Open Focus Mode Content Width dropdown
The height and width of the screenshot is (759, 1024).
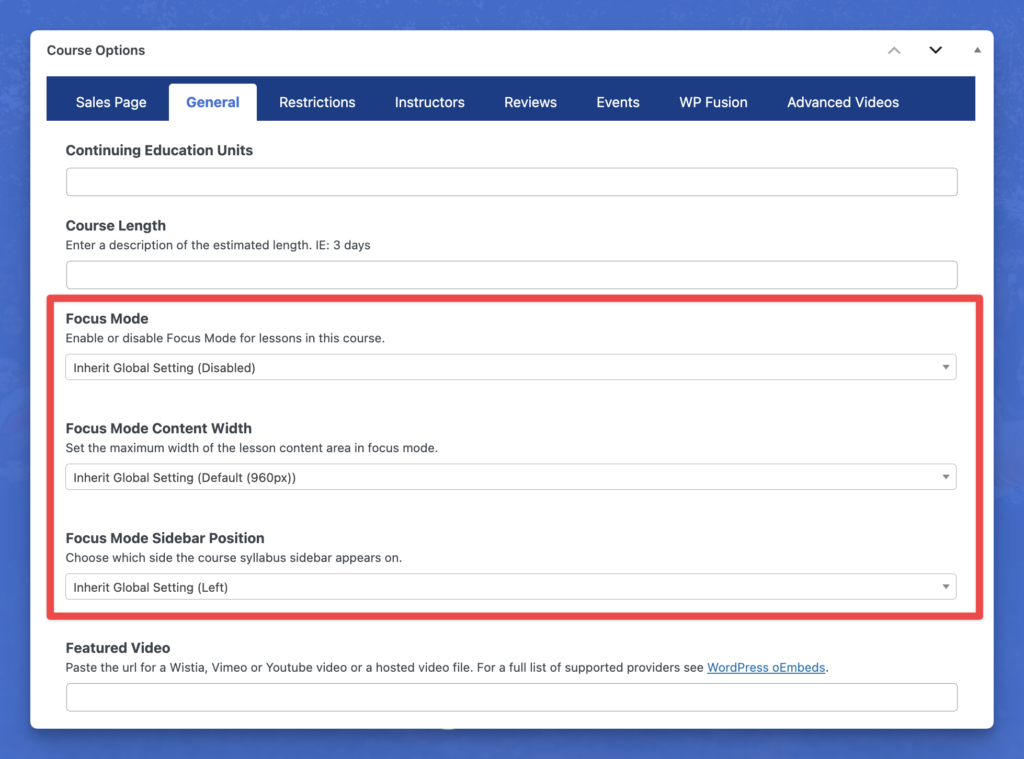coord(511,477)
